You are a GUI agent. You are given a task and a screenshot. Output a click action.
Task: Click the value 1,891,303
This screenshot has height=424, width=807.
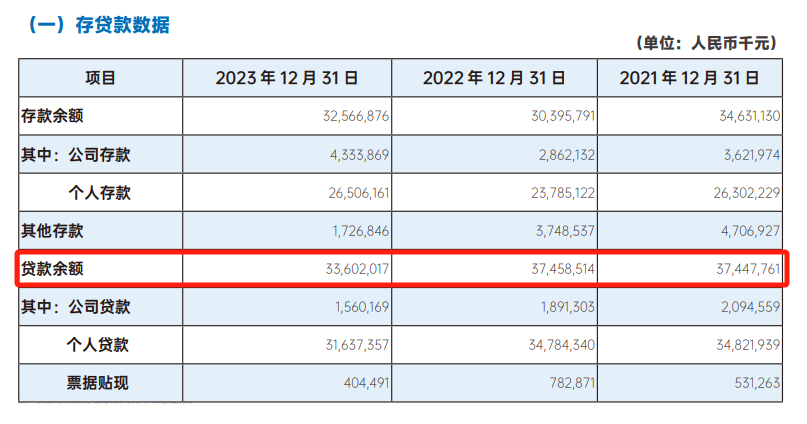click(568, 307)
